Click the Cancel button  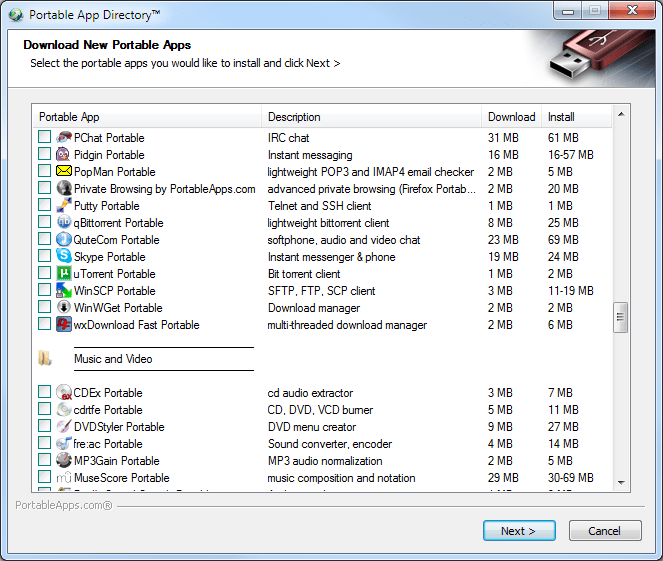click(x=605, y=531)
